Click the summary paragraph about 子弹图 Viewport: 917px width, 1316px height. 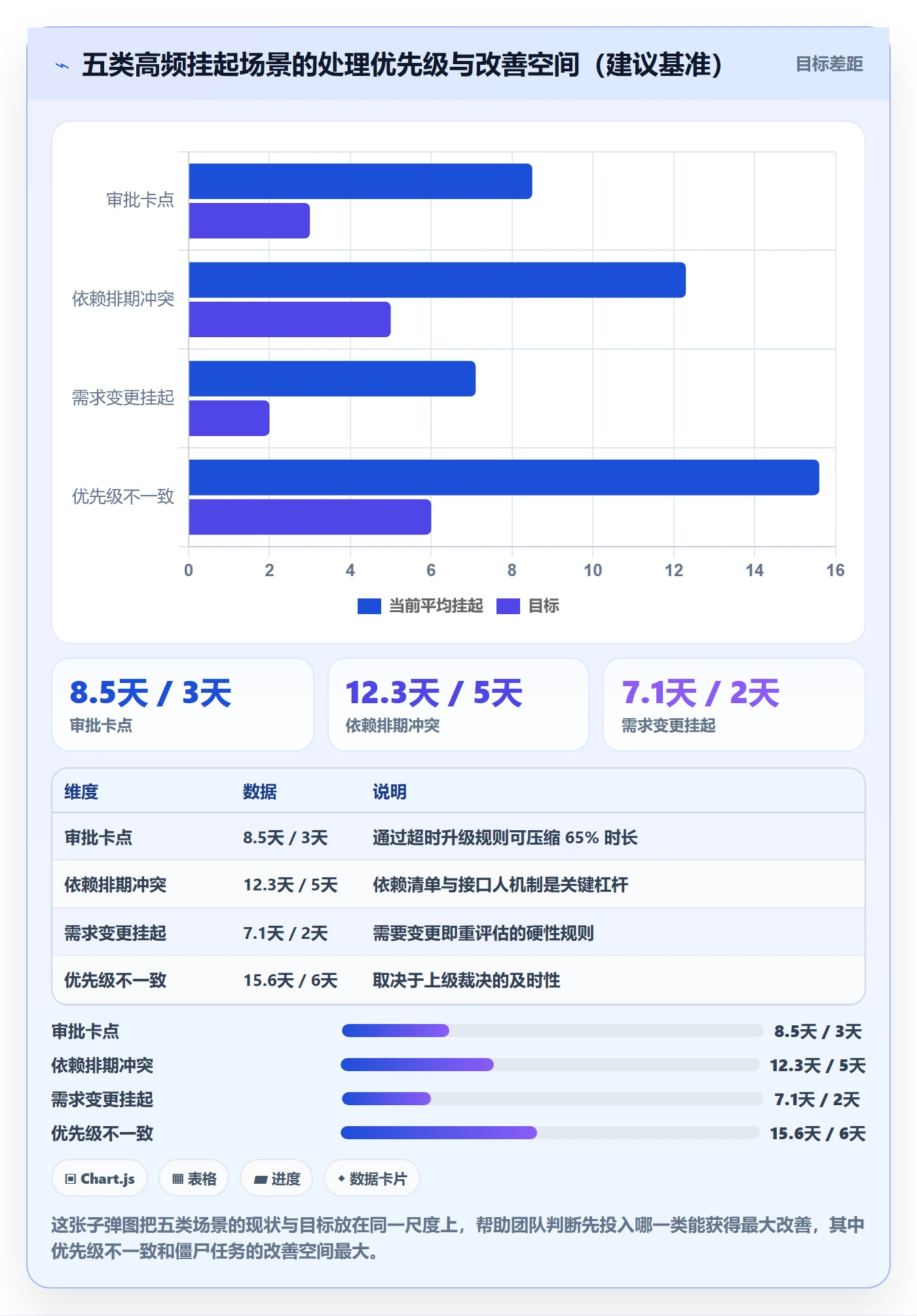[x=458, y=1238]
